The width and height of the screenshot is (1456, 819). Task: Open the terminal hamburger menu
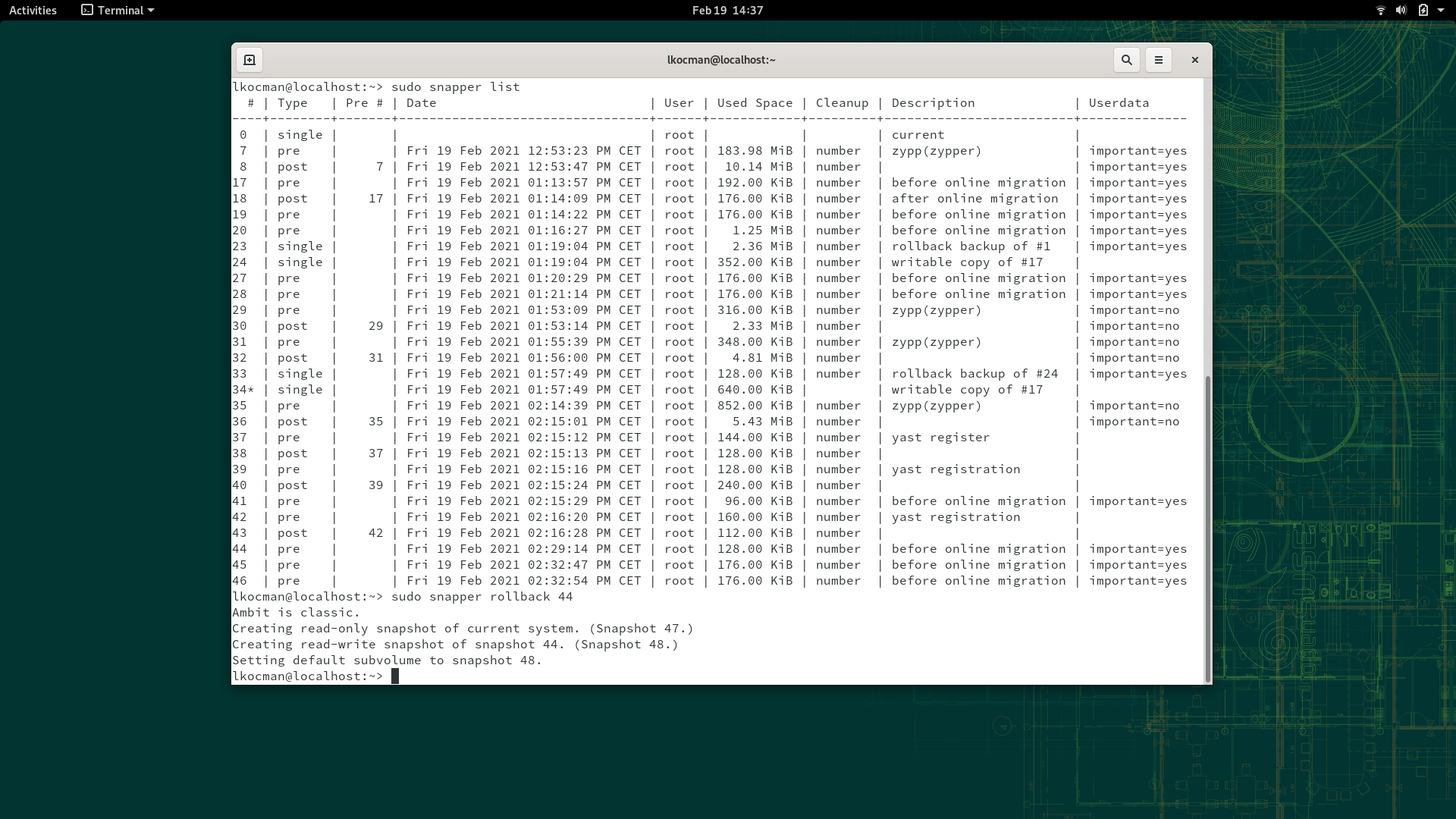click(1158, 60)
